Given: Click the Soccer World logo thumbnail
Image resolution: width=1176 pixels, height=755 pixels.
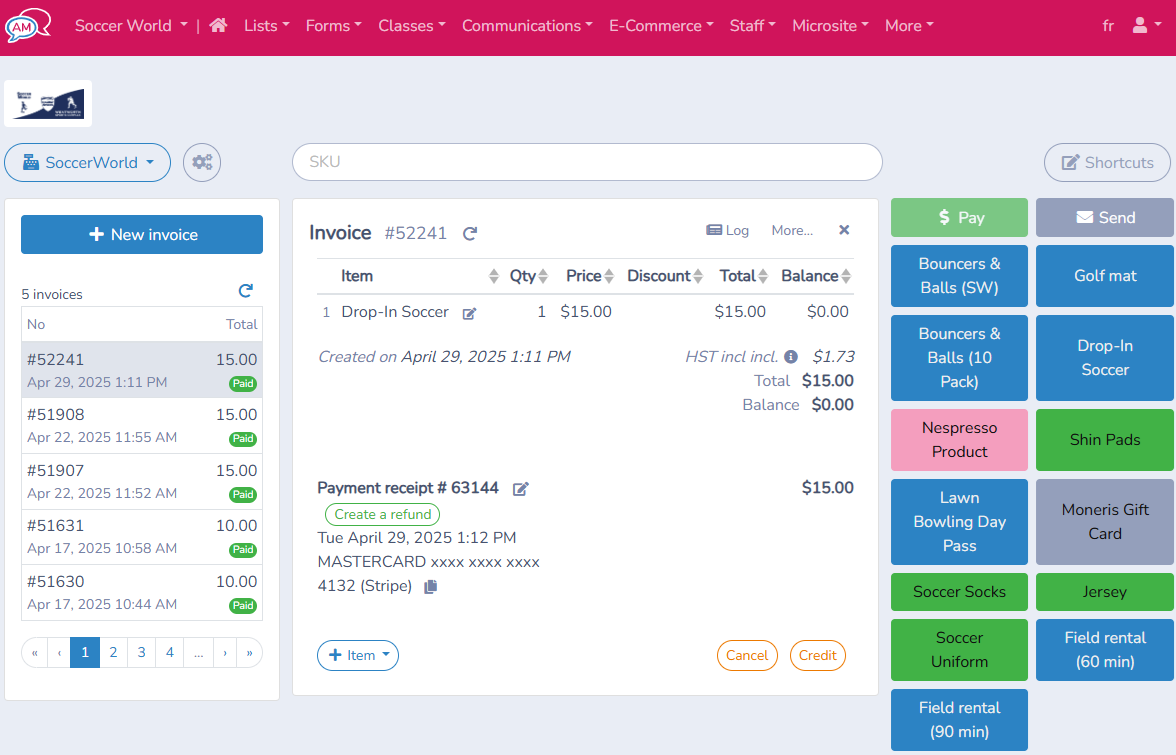Looking at the screenshot, I should coord(48,103).
